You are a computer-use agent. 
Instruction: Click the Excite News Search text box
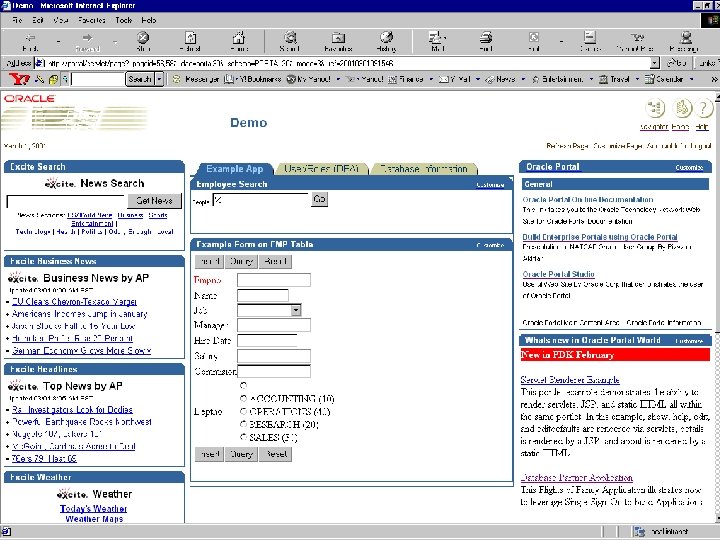[66, 201]
